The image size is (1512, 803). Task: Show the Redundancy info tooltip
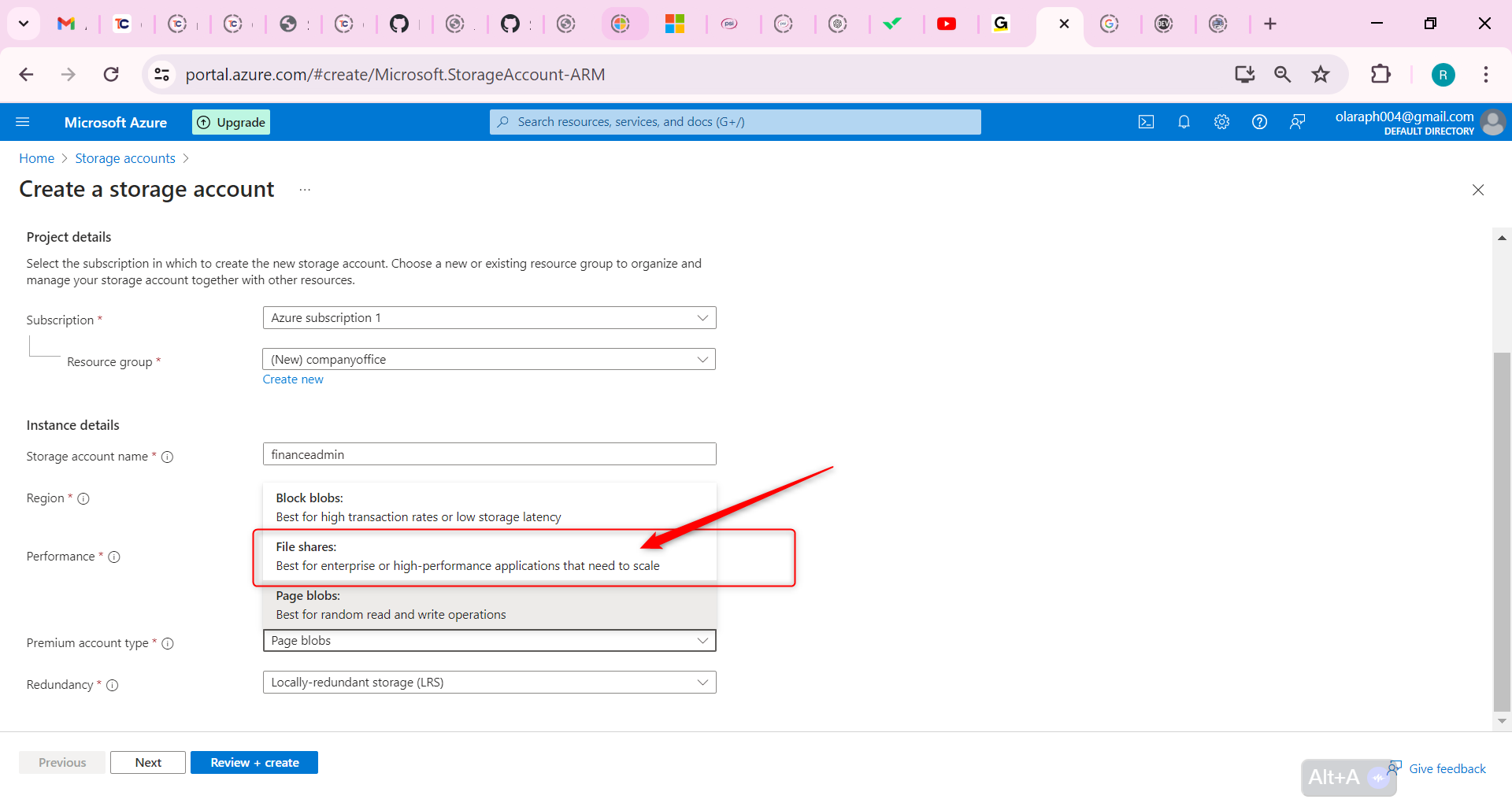coord(113,685)
